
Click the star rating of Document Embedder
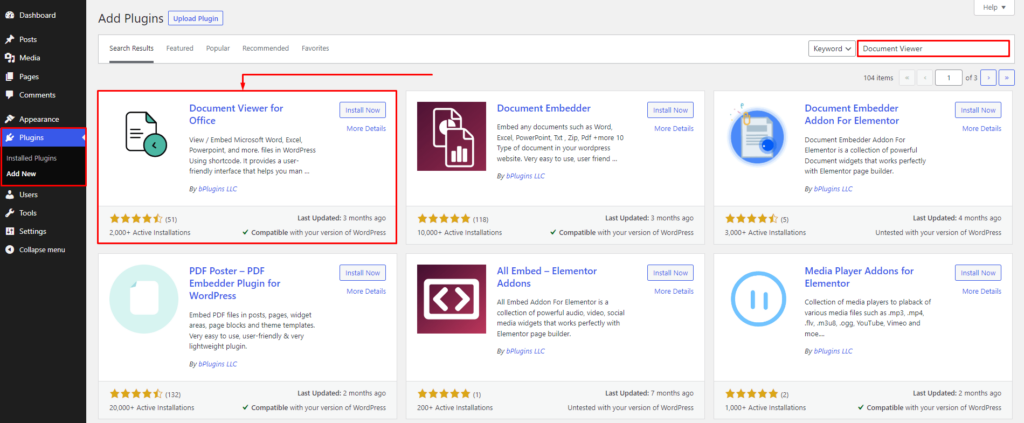[443, 219]
